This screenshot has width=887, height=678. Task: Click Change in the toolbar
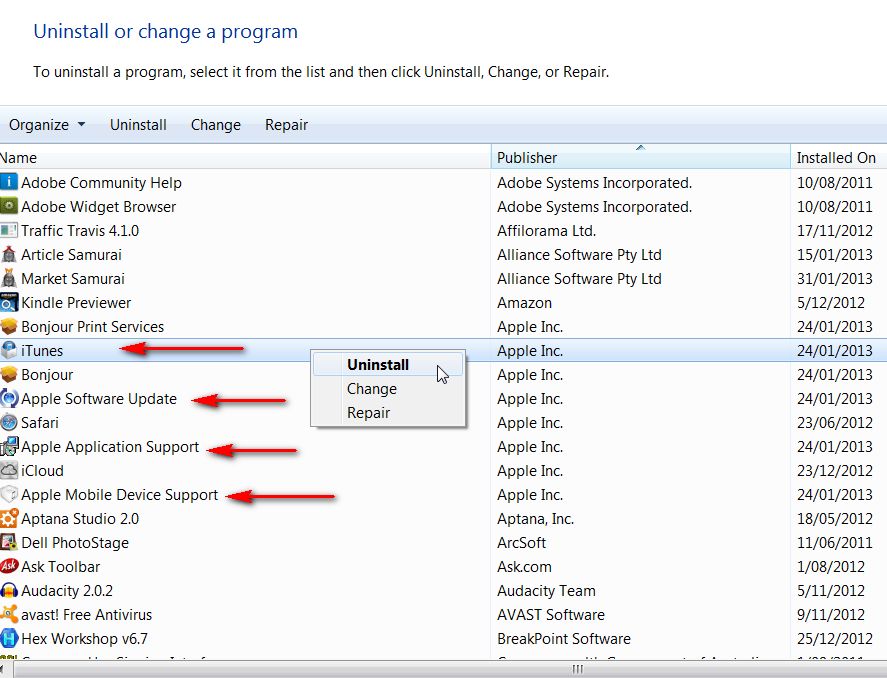tap(216, 124)
